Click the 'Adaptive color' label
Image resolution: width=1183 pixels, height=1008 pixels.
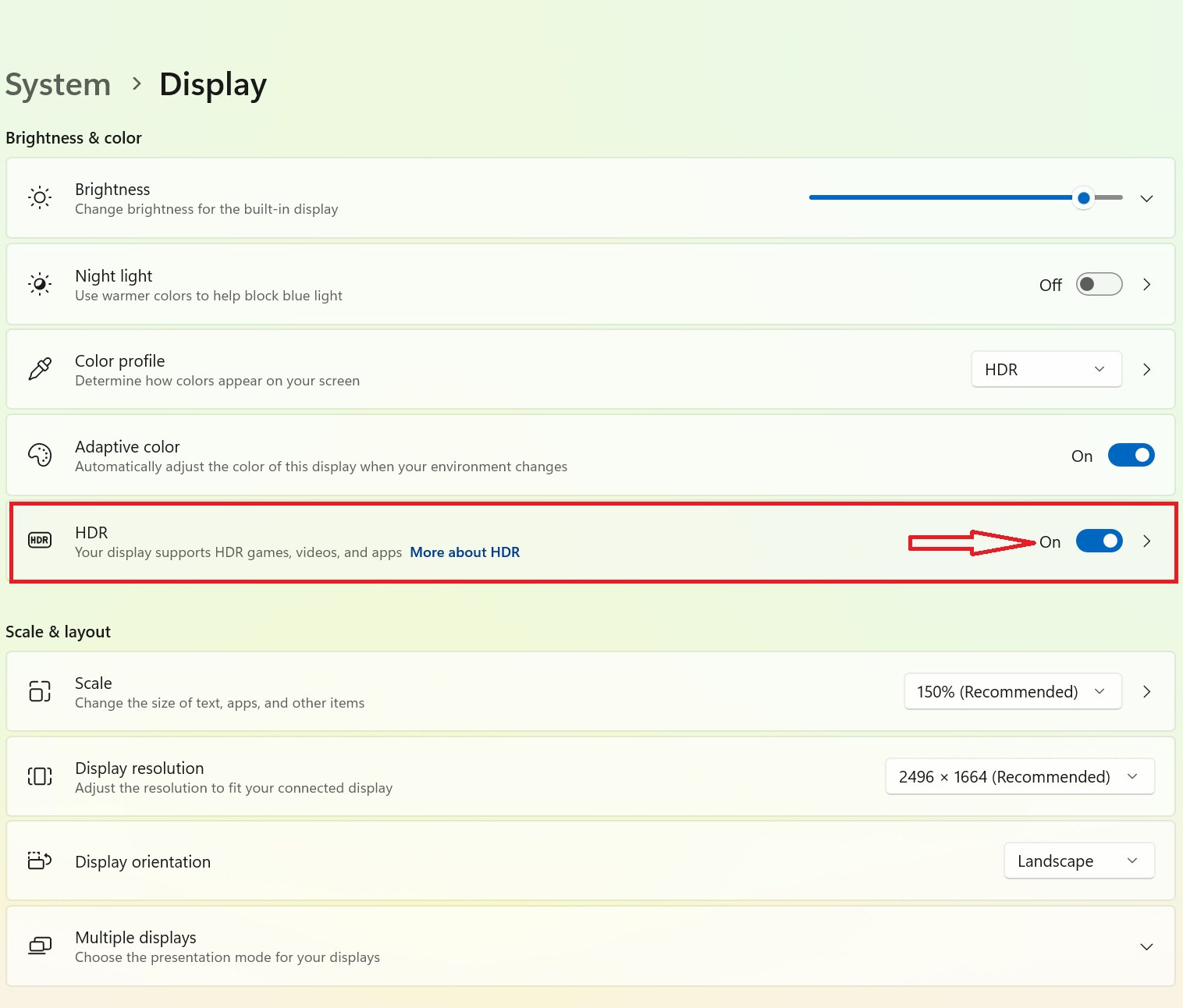tap(127, 446)
